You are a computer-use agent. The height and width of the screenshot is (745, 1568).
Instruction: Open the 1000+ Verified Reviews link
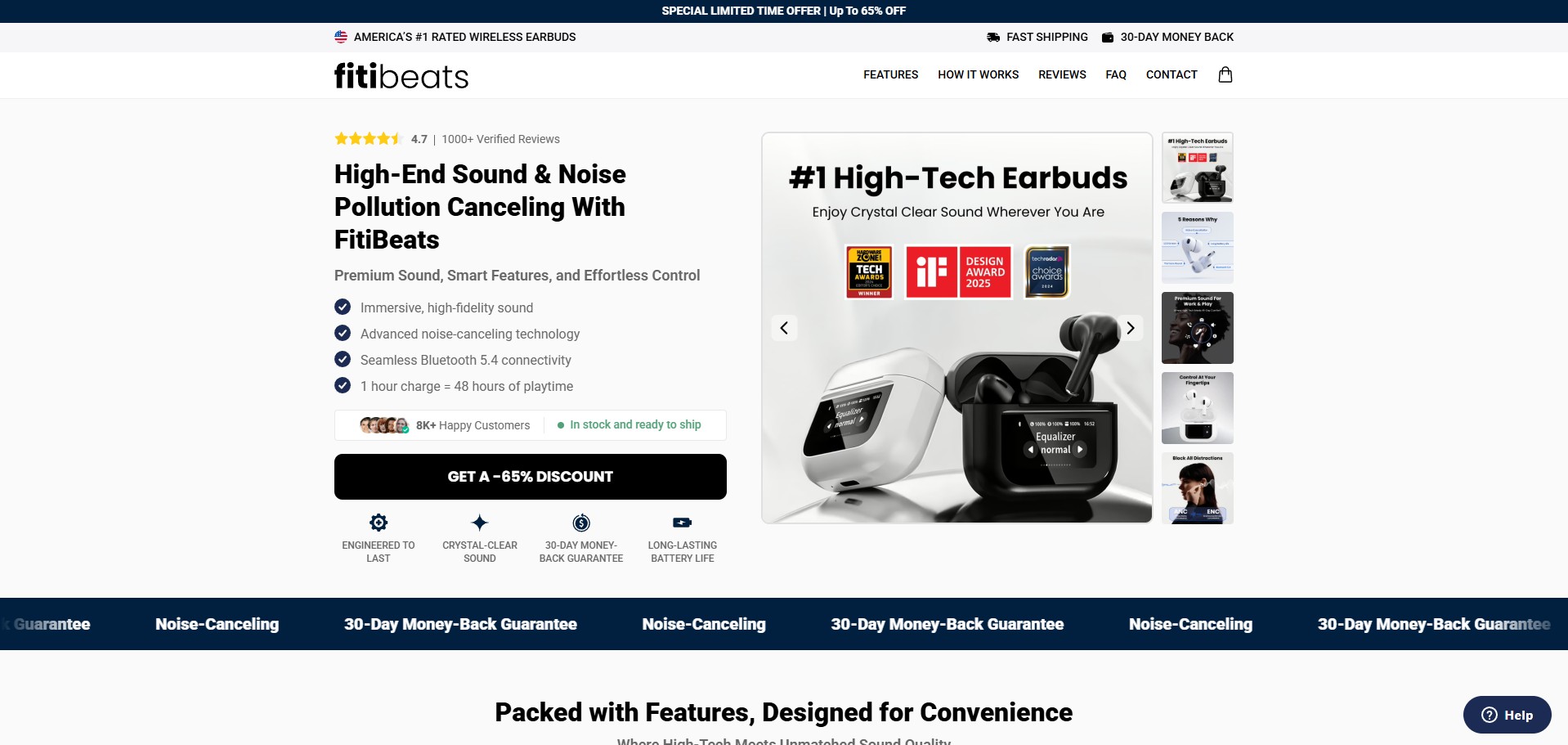pos(500,139)
